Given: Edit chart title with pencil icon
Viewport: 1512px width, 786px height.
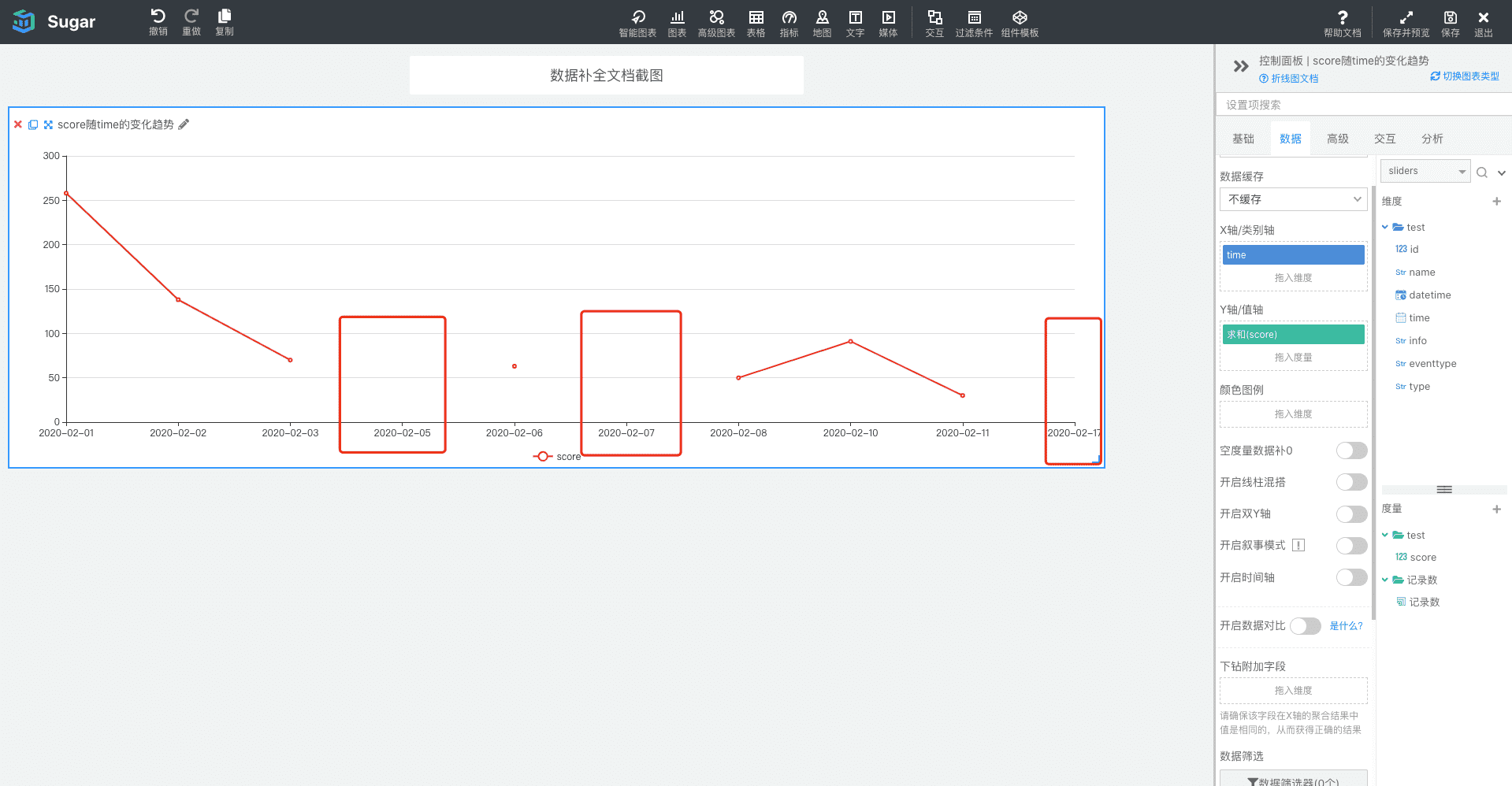Looking at the screenshot, I should pyautogui.click(x=184, y=124).
